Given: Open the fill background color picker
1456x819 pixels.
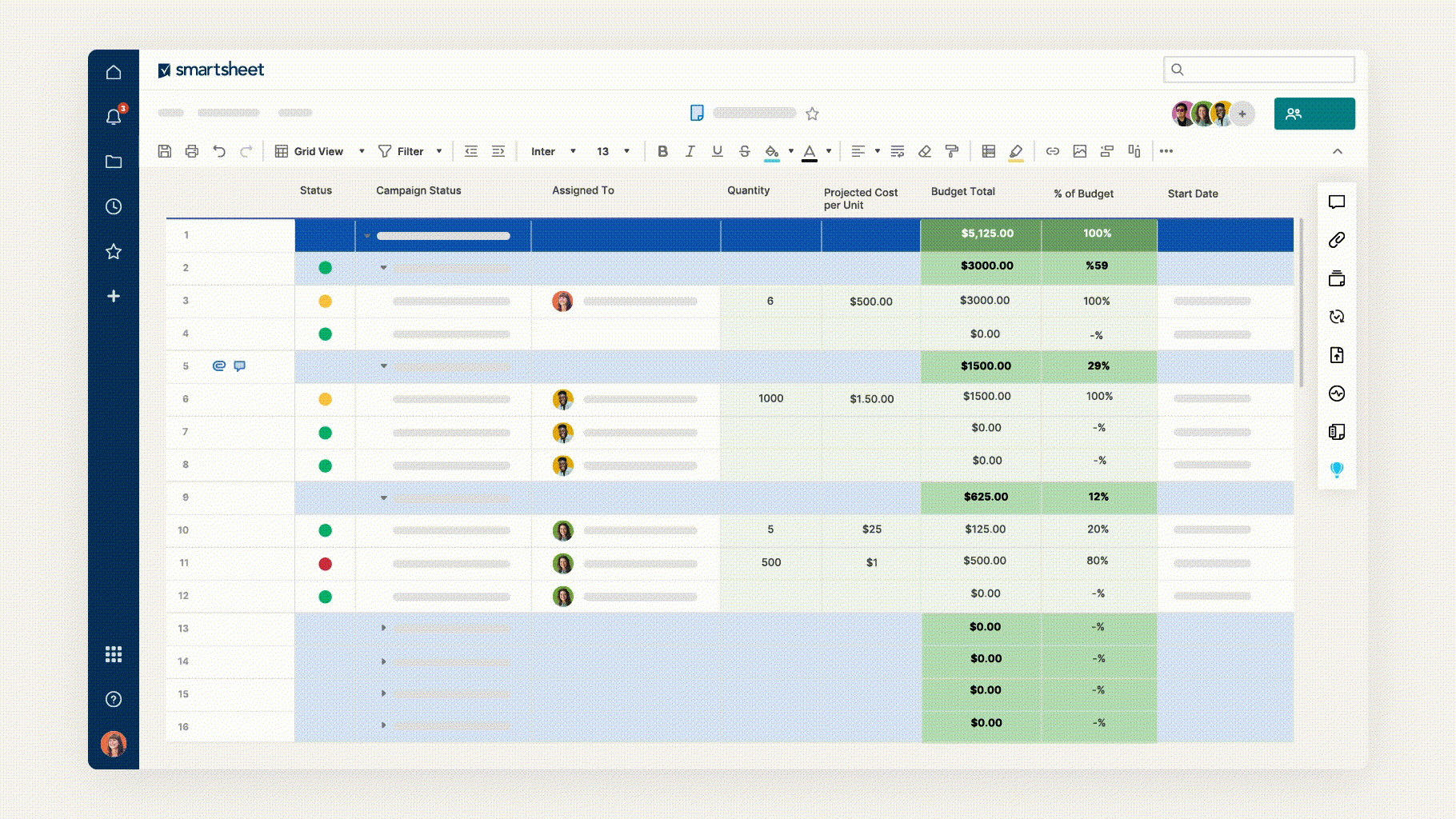Looking at the screenshot, I should [x=790, y=151].
